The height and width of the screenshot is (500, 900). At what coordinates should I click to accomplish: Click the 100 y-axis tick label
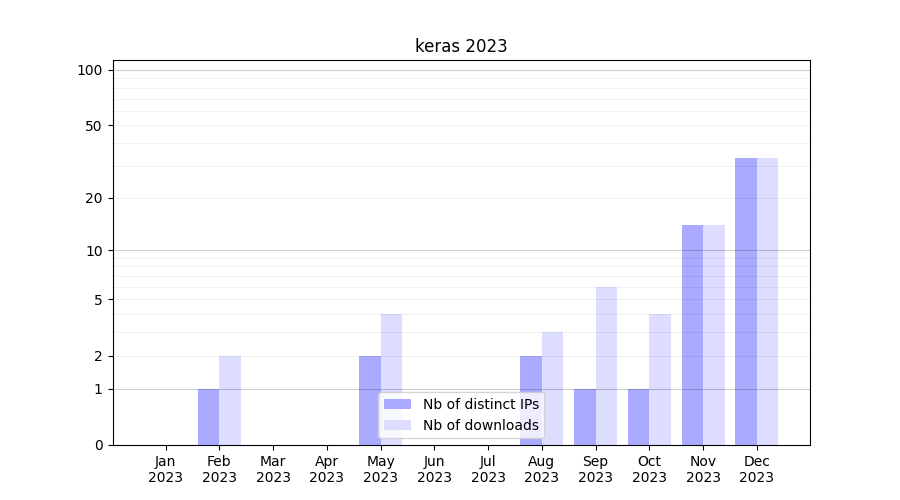point(90,70)
